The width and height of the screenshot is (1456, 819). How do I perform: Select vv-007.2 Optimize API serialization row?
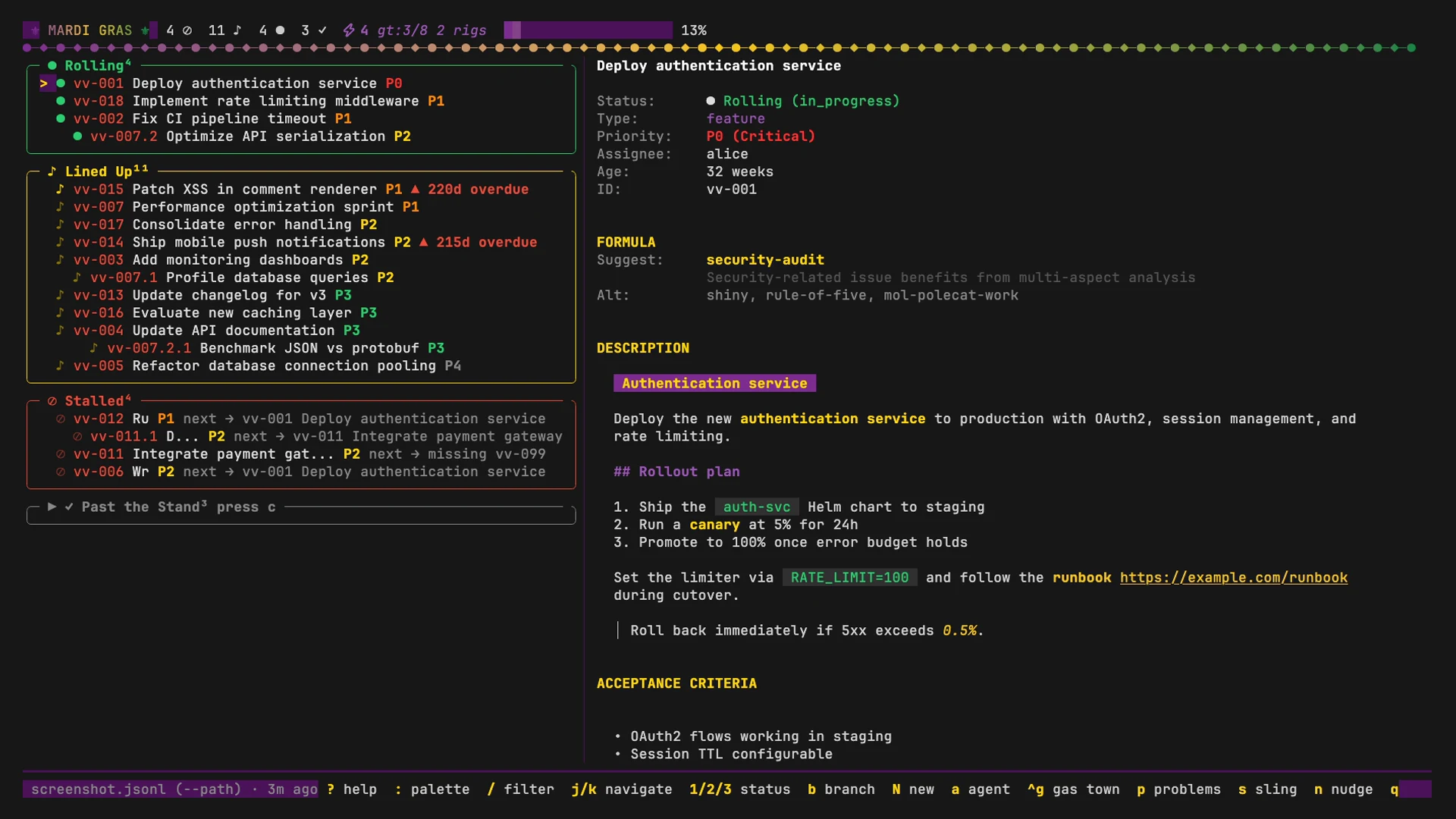[301, 136]
